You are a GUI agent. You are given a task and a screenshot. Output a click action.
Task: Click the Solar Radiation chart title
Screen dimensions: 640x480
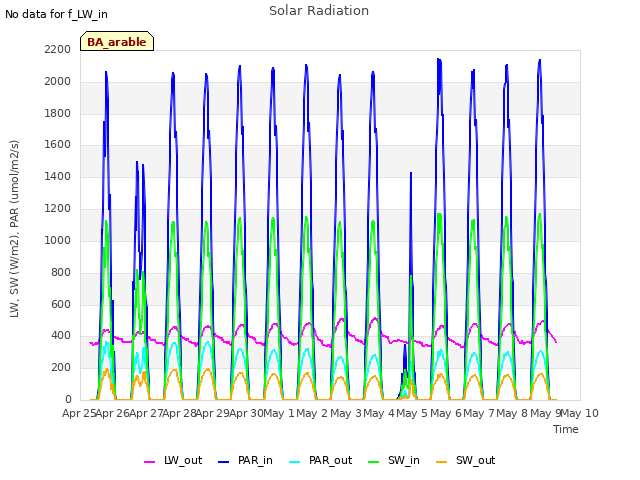click(x=319, y=11)
